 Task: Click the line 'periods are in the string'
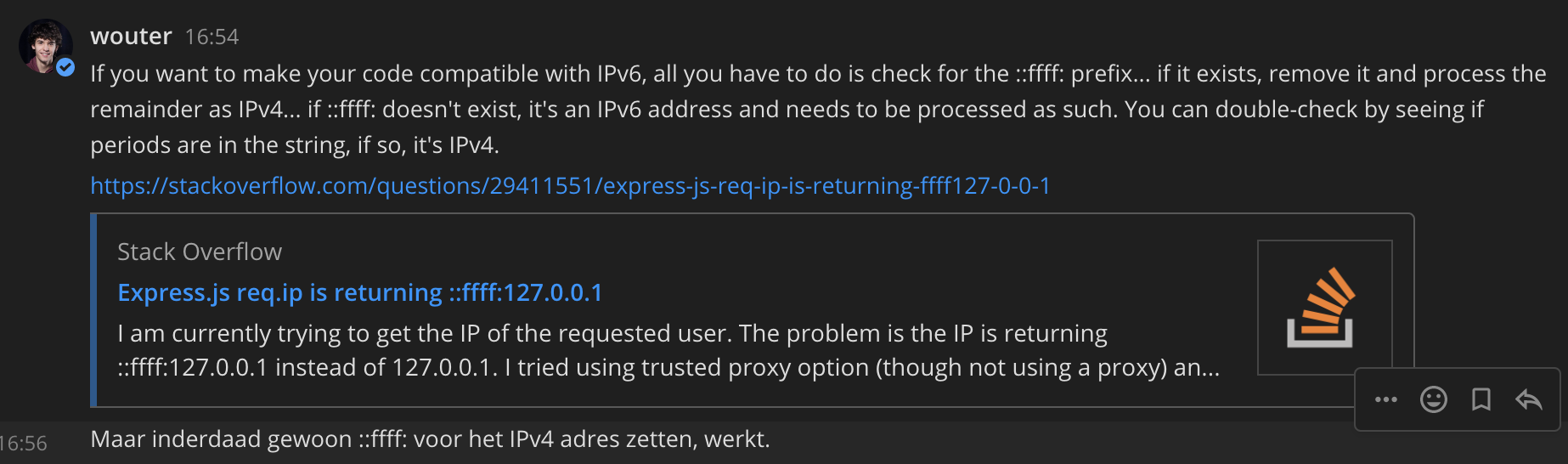point(294,145)
